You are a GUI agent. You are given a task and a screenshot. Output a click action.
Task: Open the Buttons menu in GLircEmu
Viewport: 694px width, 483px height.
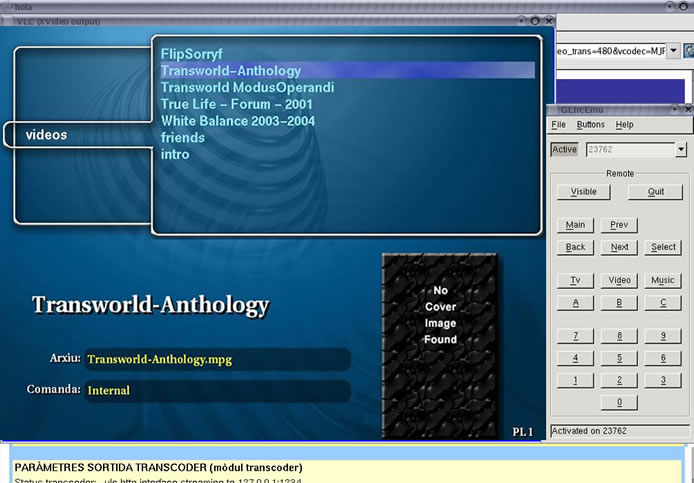(590, 125)
